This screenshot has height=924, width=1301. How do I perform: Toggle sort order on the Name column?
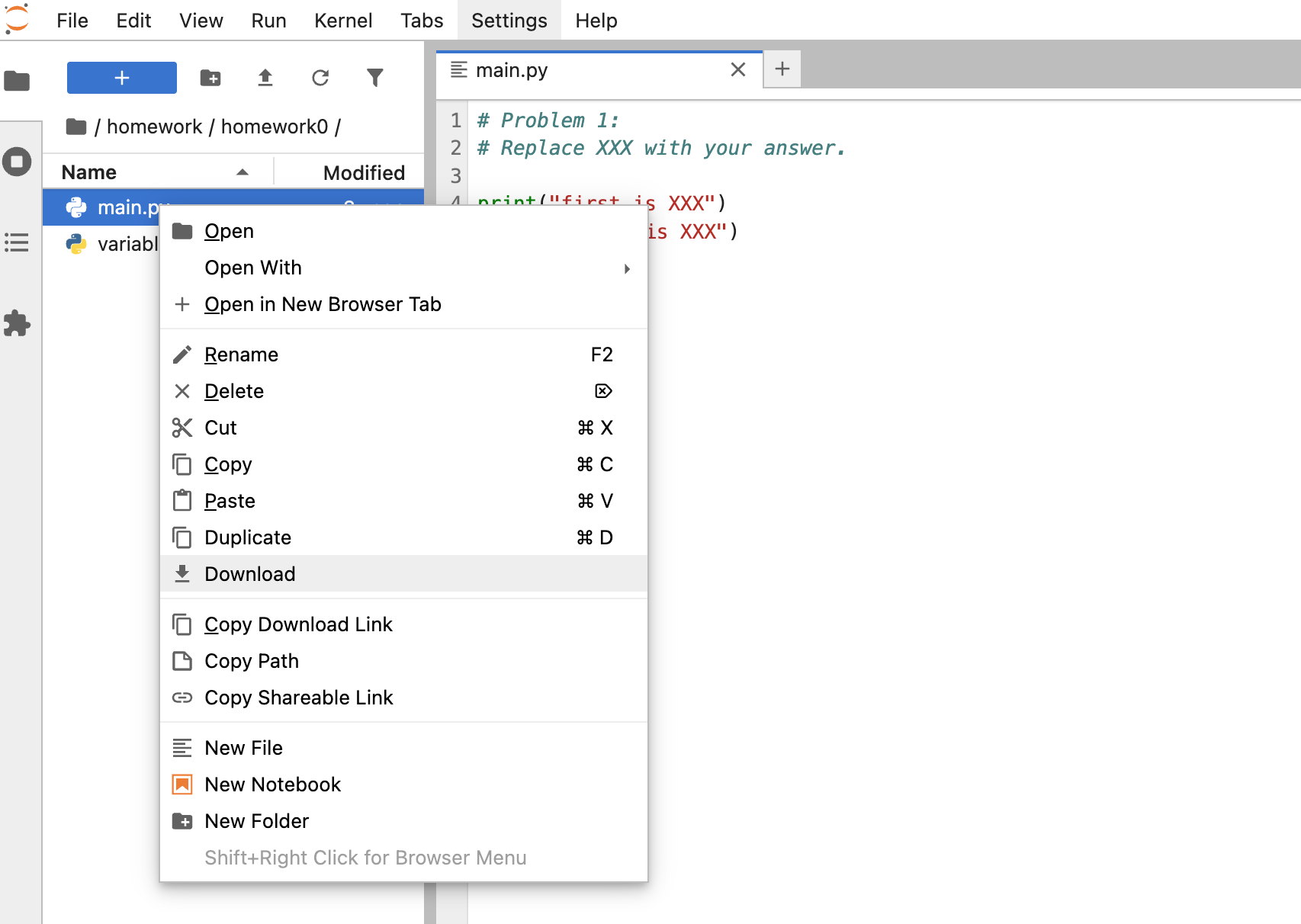click(x=242, y=172)
